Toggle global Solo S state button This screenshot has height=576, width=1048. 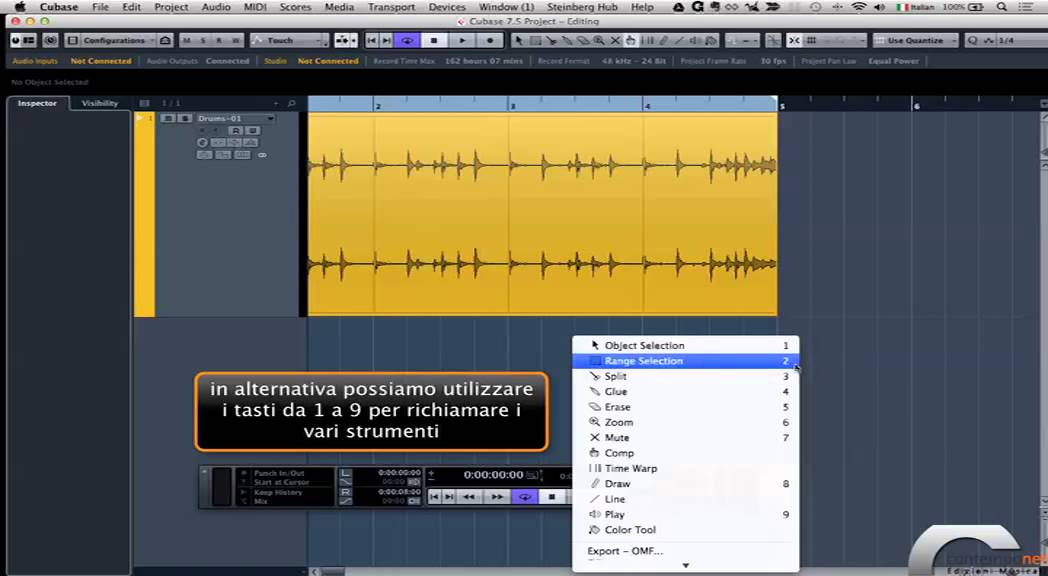(203, 40)
